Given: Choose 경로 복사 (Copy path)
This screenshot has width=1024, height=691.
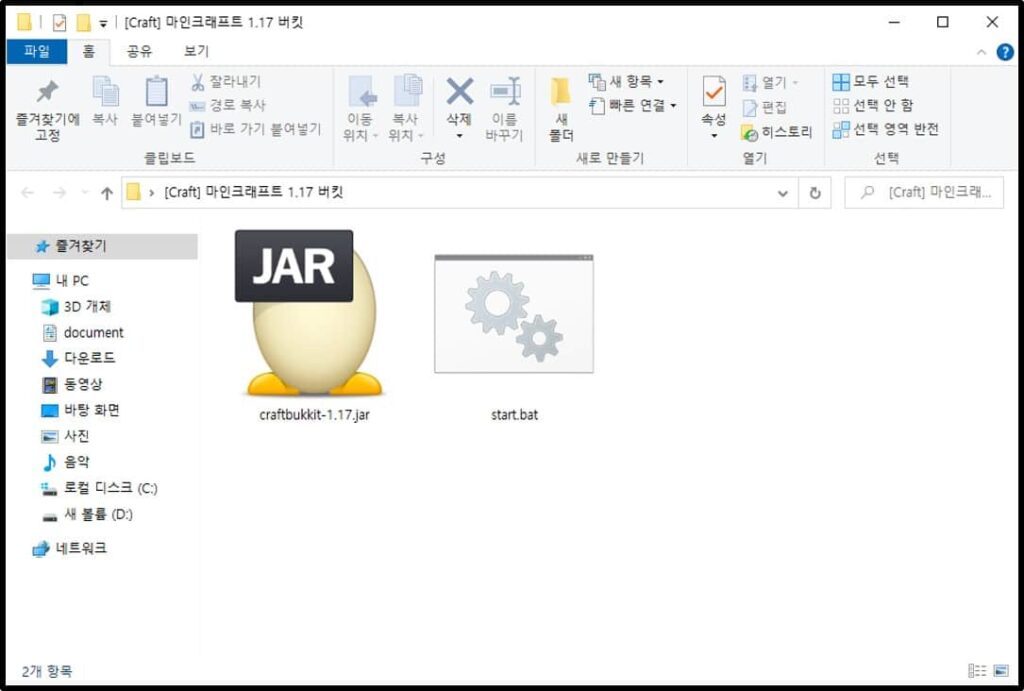Looking at the screenshot, I should (228, 105).
